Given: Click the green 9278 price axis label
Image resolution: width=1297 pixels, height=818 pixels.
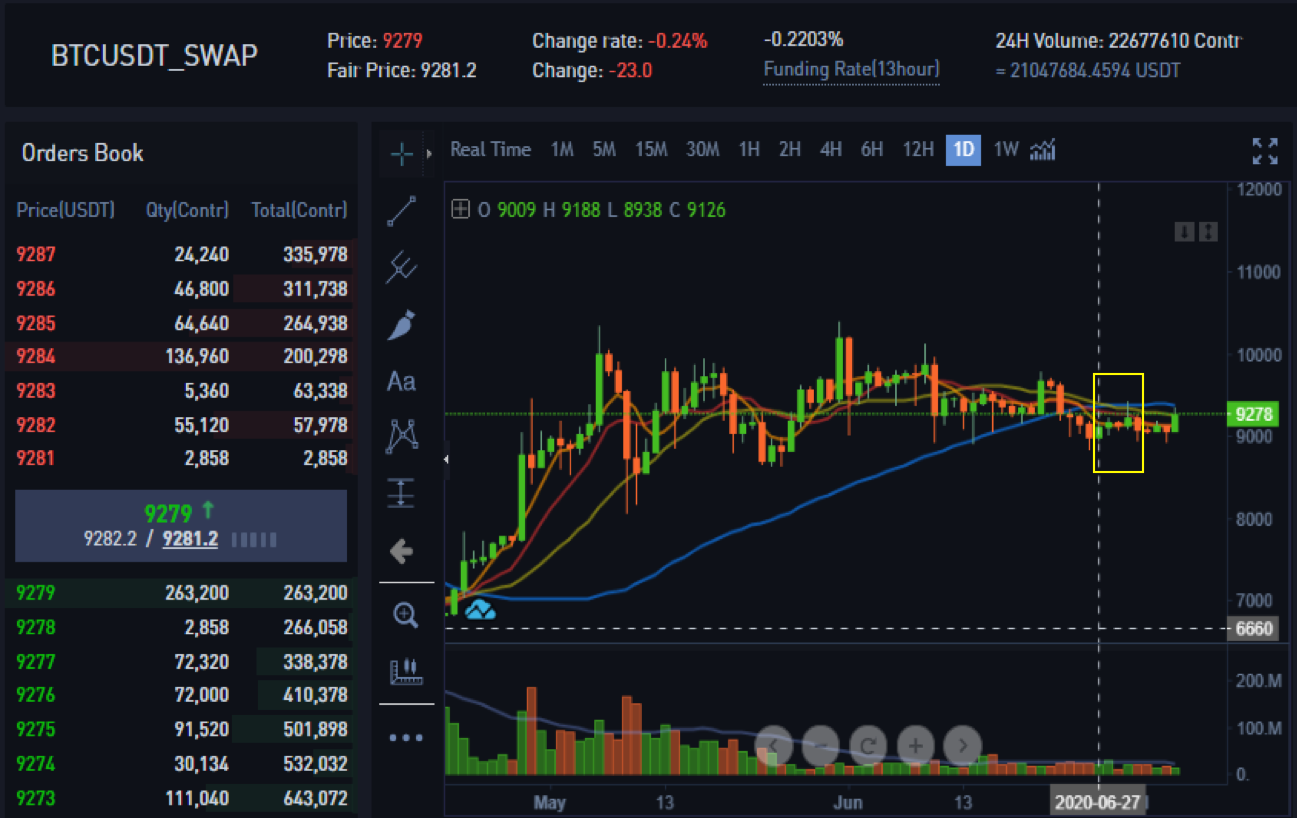Looking at the screenshot, I should coord(1253,414).
